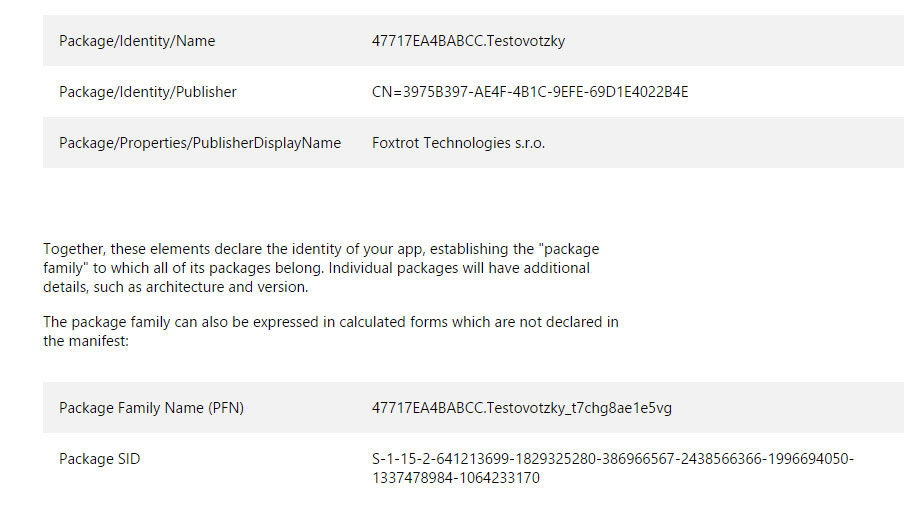Click the Package/Properties/PublisherDisplayName label

click(200, 143)
